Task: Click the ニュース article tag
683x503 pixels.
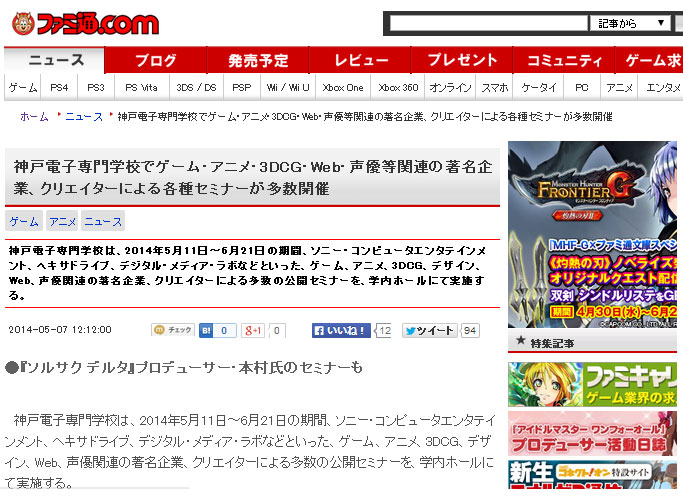Action: (x=103, y=221)
